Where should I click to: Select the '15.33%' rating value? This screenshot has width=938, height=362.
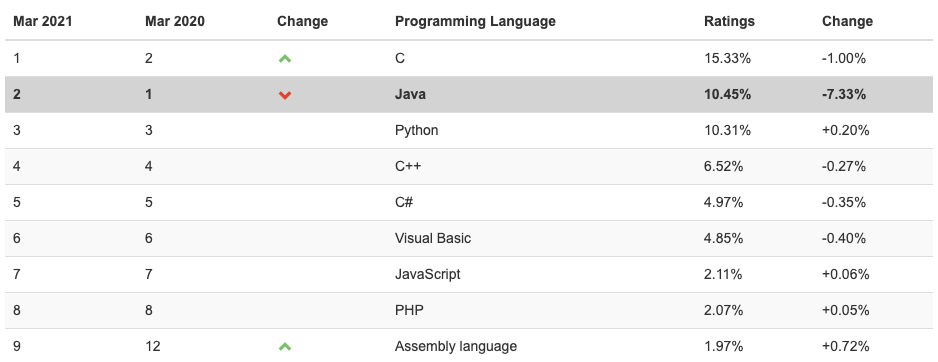[x=727, y=59]
